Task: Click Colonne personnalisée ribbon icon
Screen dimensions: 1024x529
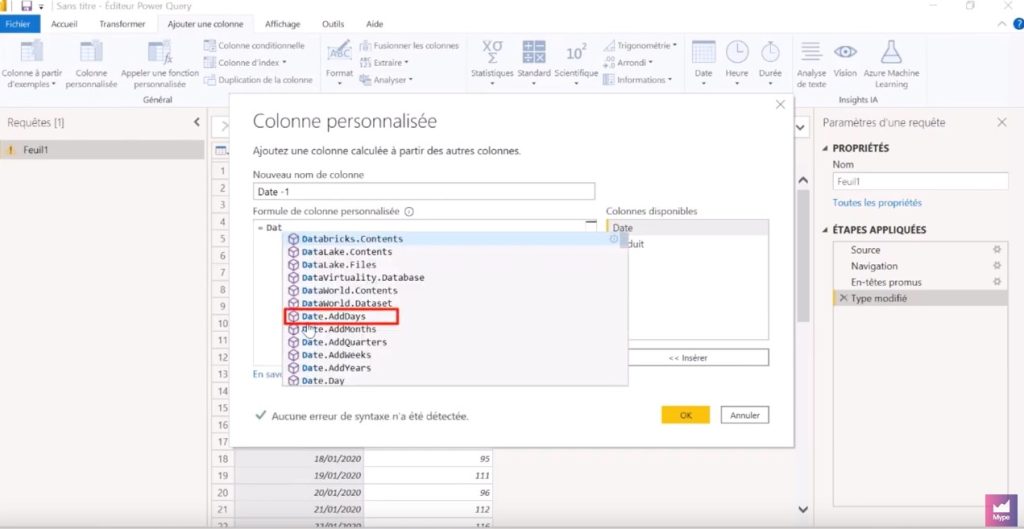Action: [91, 52]
